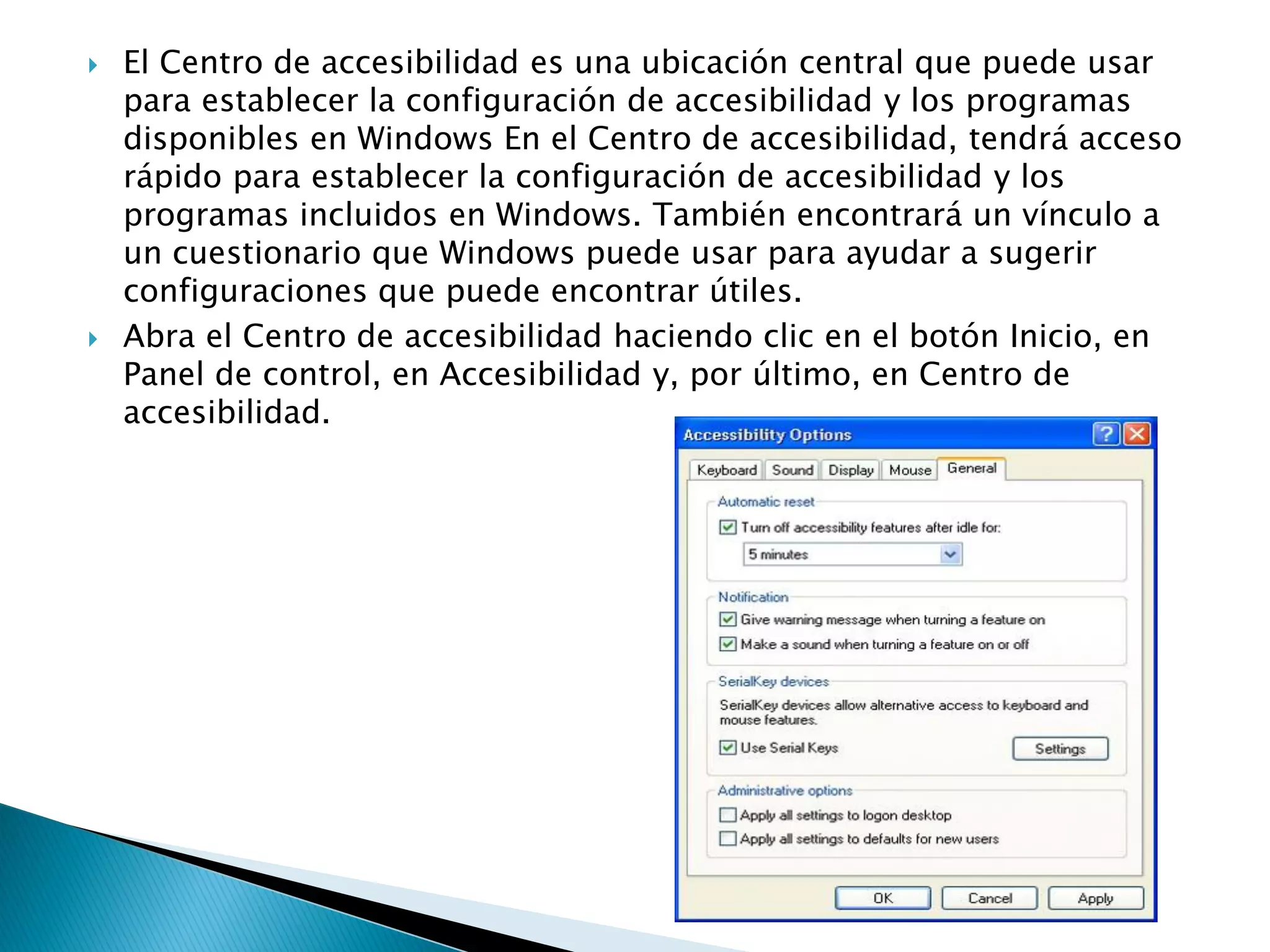Check Apply all settings to defaults for new users
Viewport: 1270px width, 952px height.
point(727,839)
